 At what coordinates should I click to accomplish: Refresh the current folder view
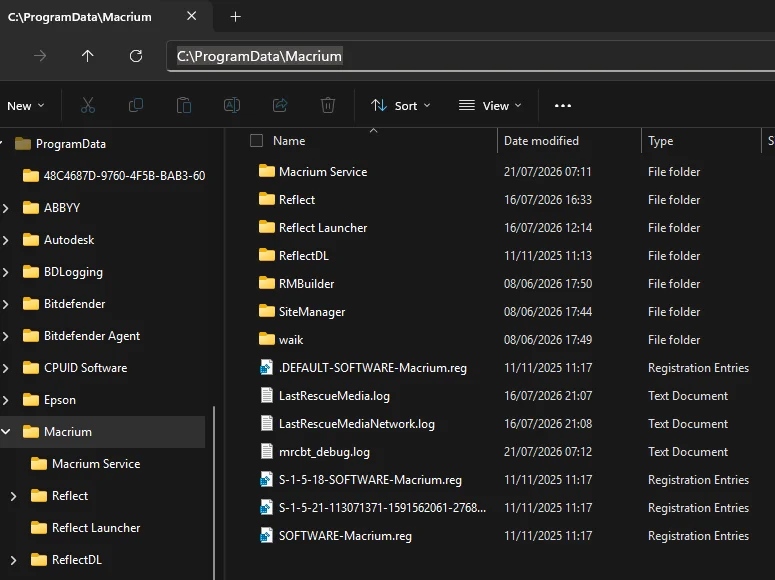[x=136, y=56]
